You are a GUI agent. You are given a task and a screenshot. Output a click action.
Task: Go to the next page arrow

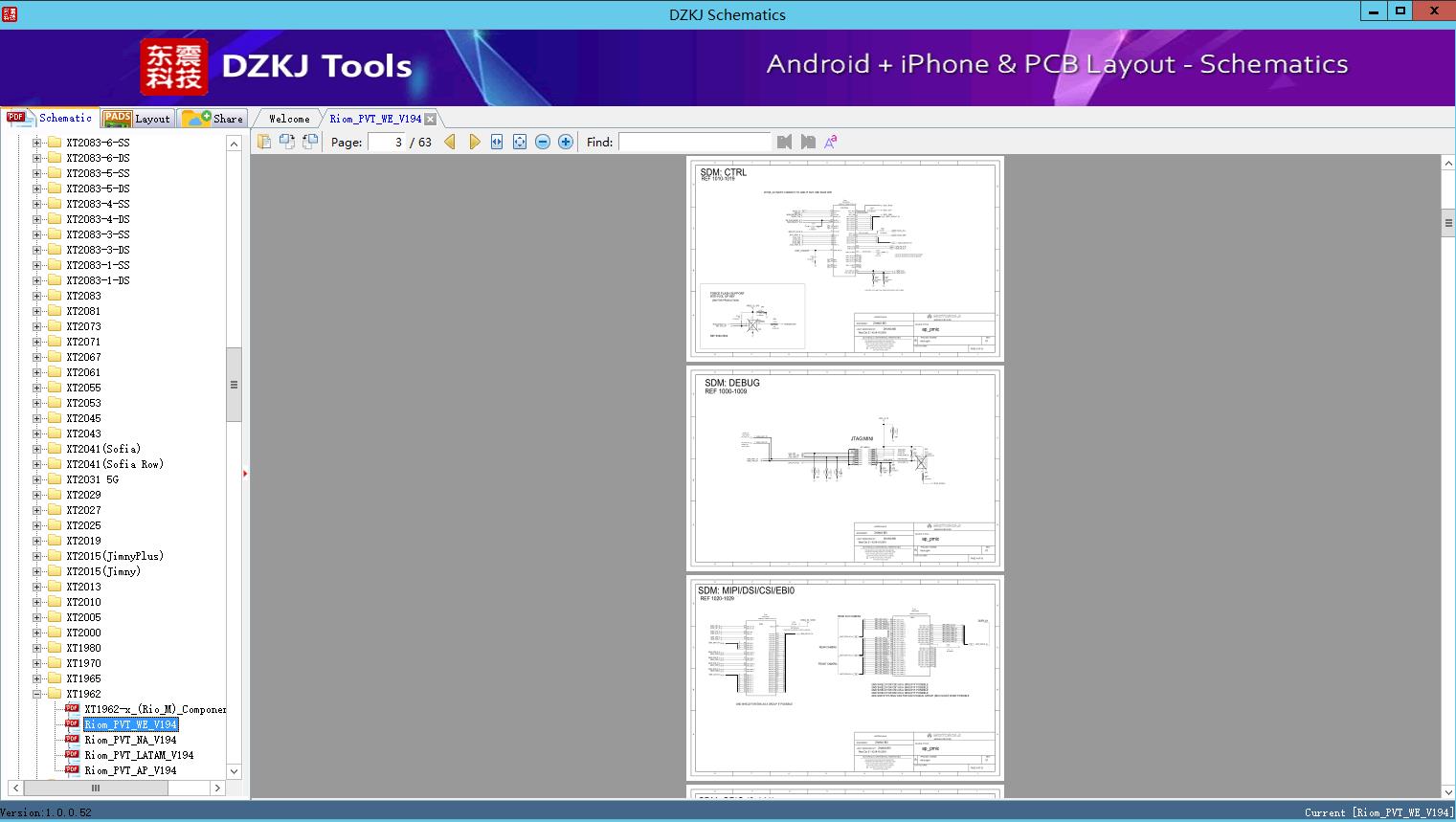(474, 142)
